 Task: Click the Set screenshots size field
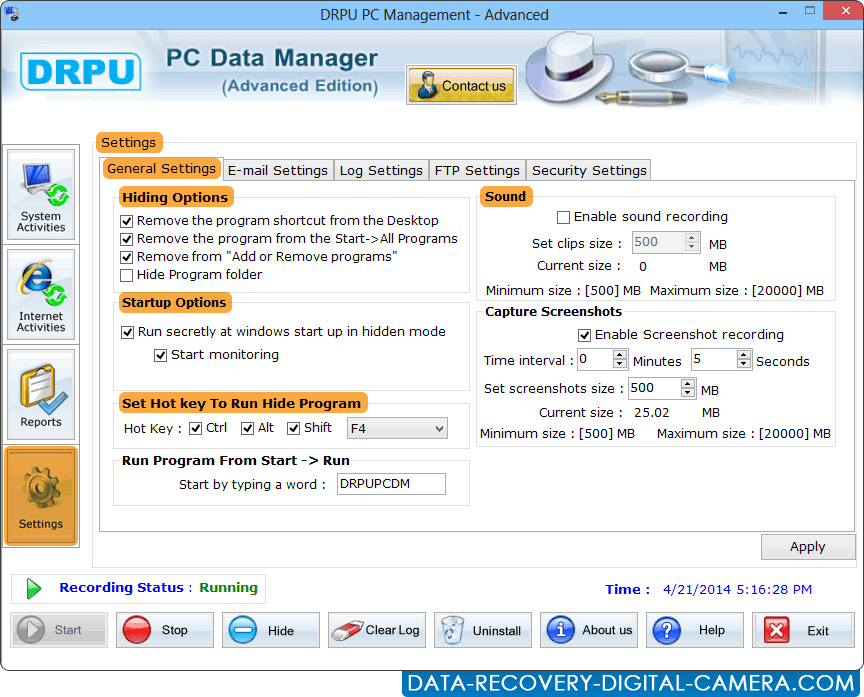point(655,388)
